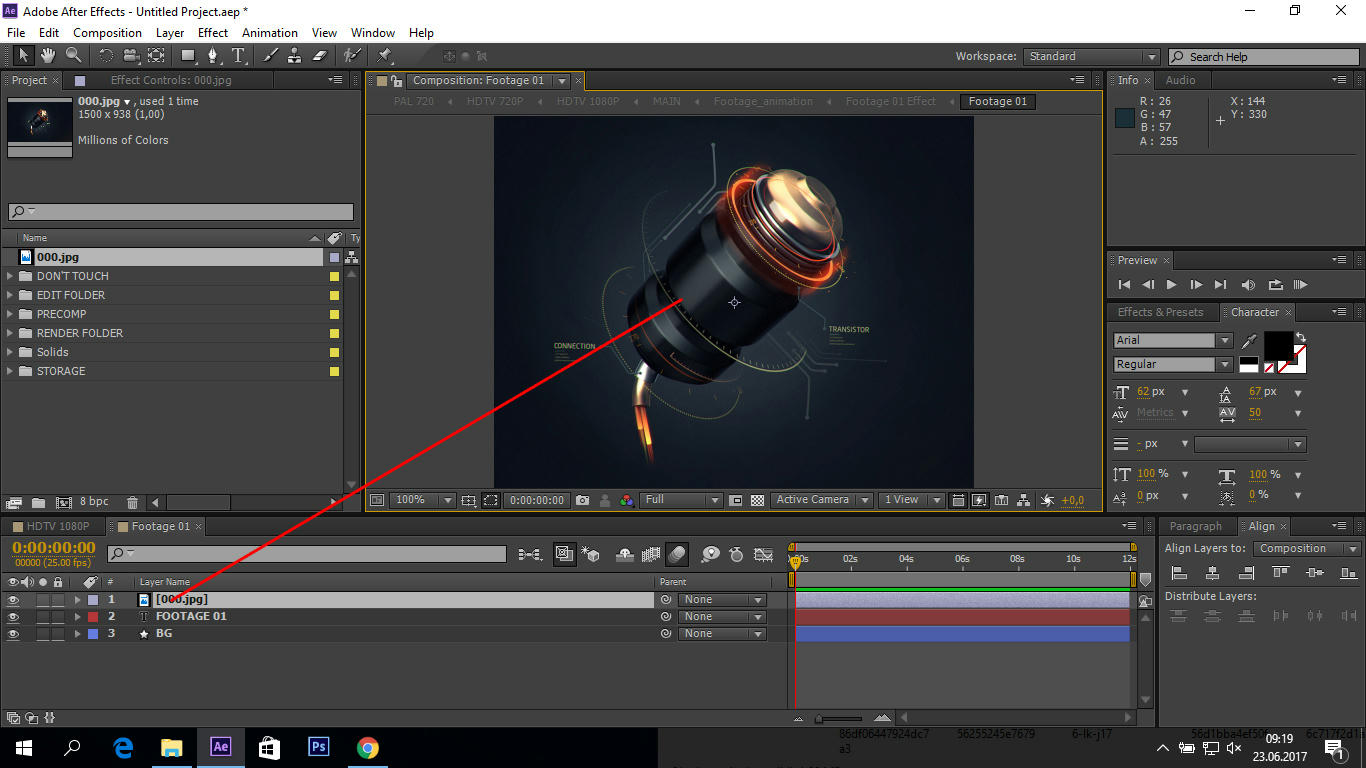Select the Hand tool
Image resolution: width=1366 pixels, height=768 pixels.
pyautogui.click(x=48, y=56)
